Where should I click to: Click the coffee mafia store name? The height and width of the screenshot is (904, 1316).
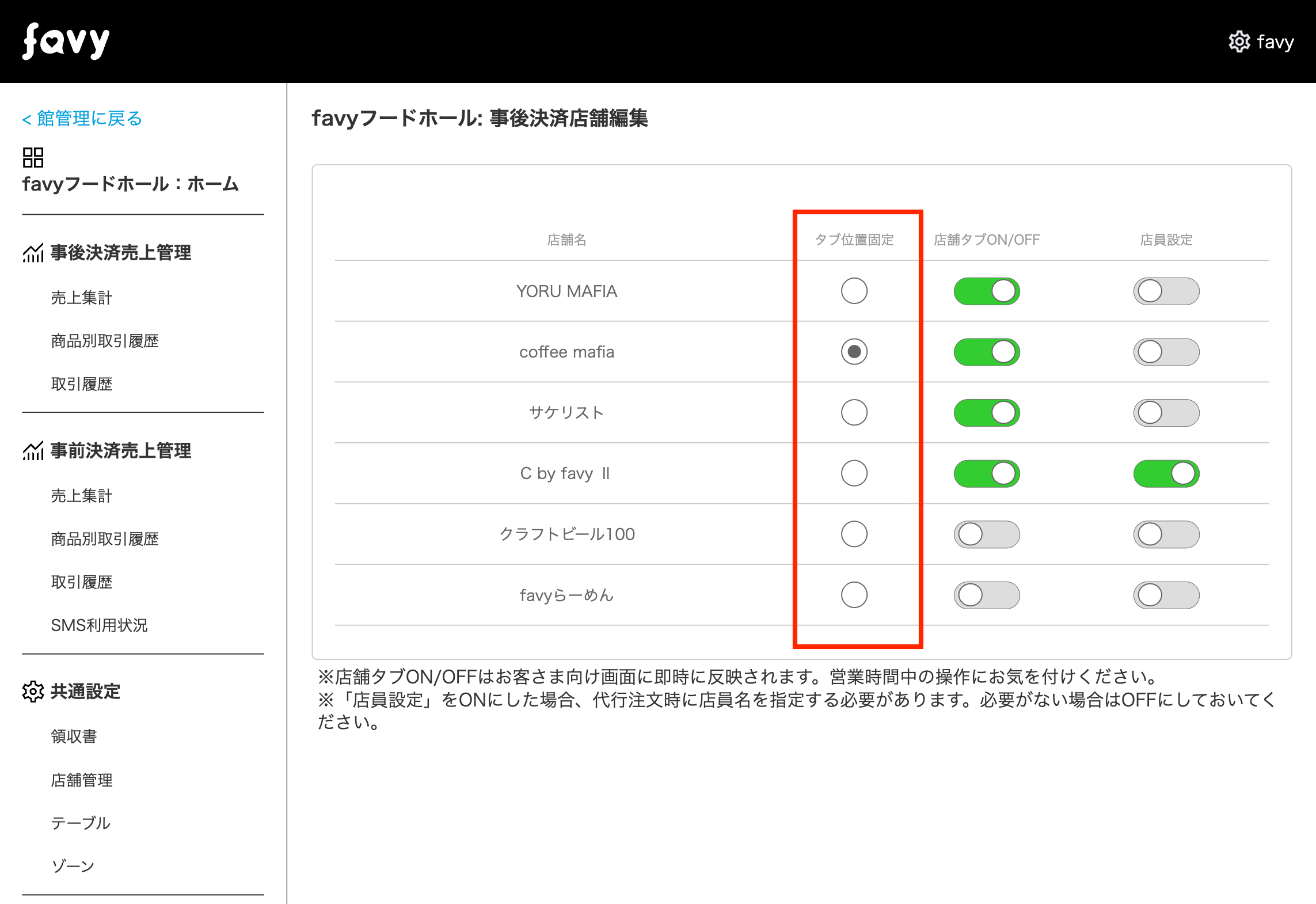pos(566,352)
